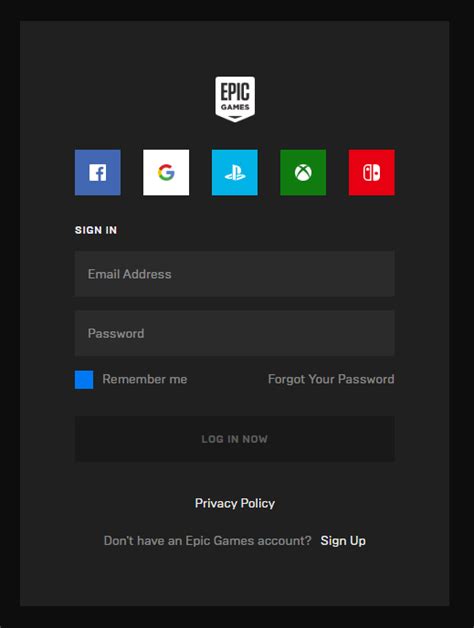Pick the red Nintendo Switch icon
474x628 pixels.
point(371,173)
